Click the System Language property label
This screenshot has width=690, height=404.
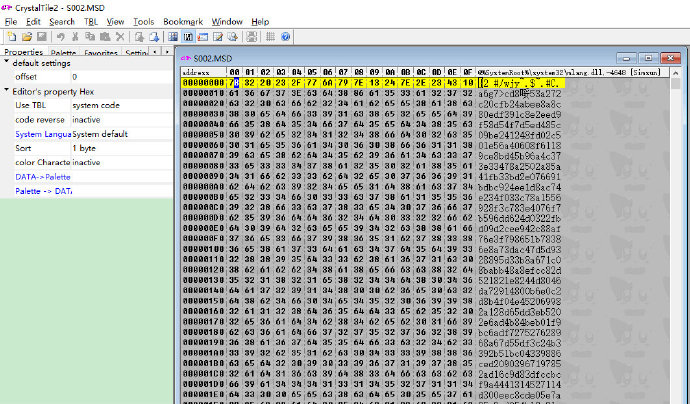click(43, 134)
